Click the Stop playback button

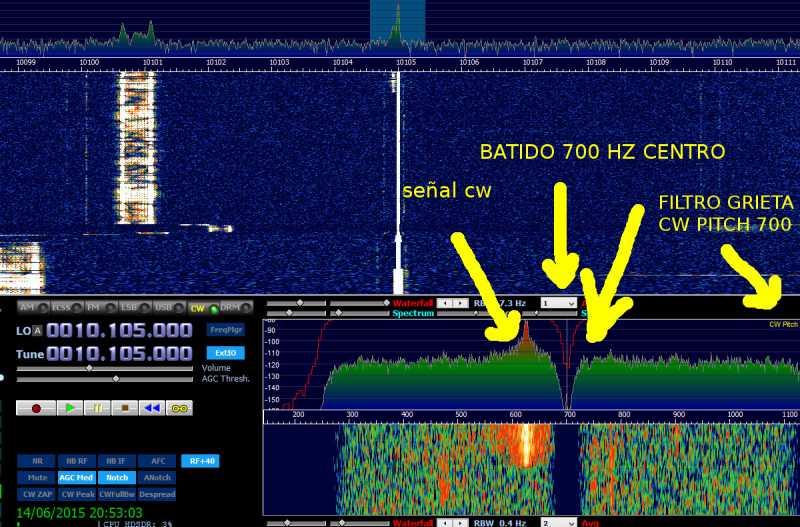[x=124, y=408]
